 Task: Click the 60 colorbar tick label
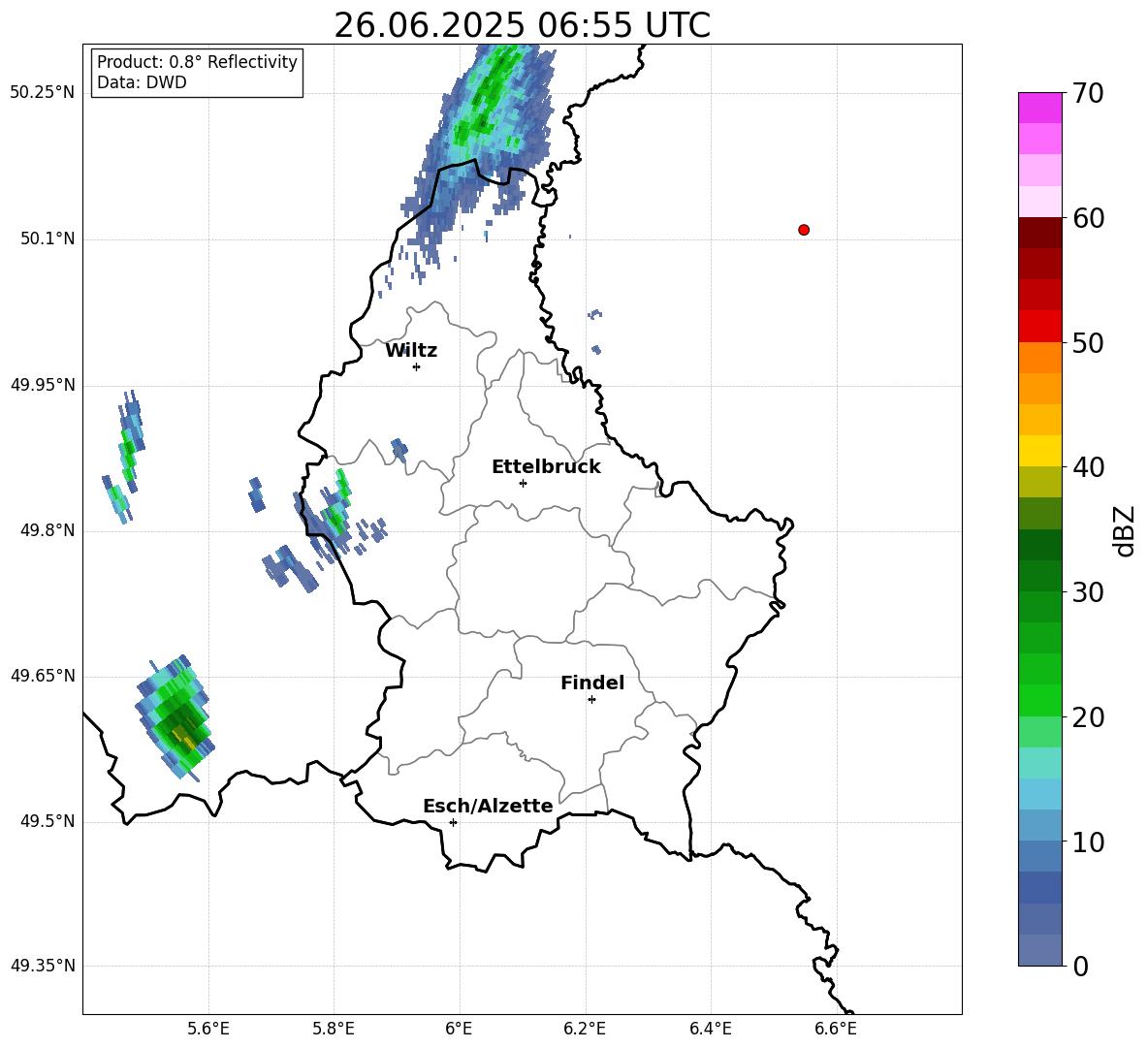1088,218
